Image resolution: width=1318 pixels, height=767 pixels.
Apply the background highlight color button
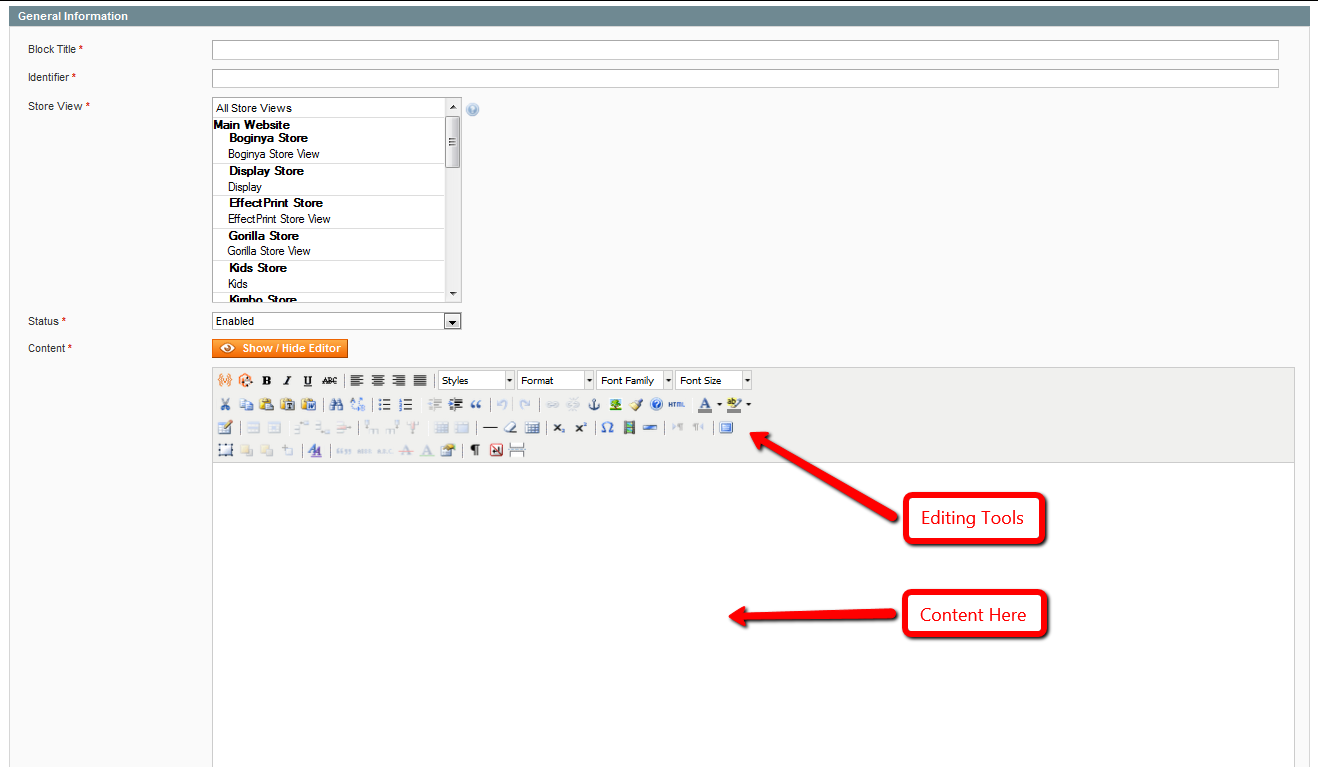tap(735, 404)
